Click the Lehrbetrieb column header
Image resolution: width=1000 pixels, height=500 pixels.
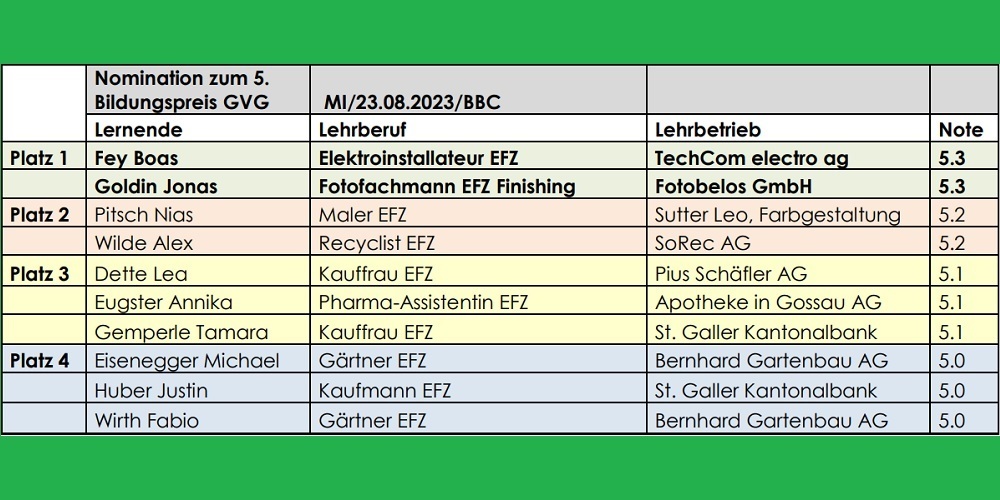click(708, 130)
